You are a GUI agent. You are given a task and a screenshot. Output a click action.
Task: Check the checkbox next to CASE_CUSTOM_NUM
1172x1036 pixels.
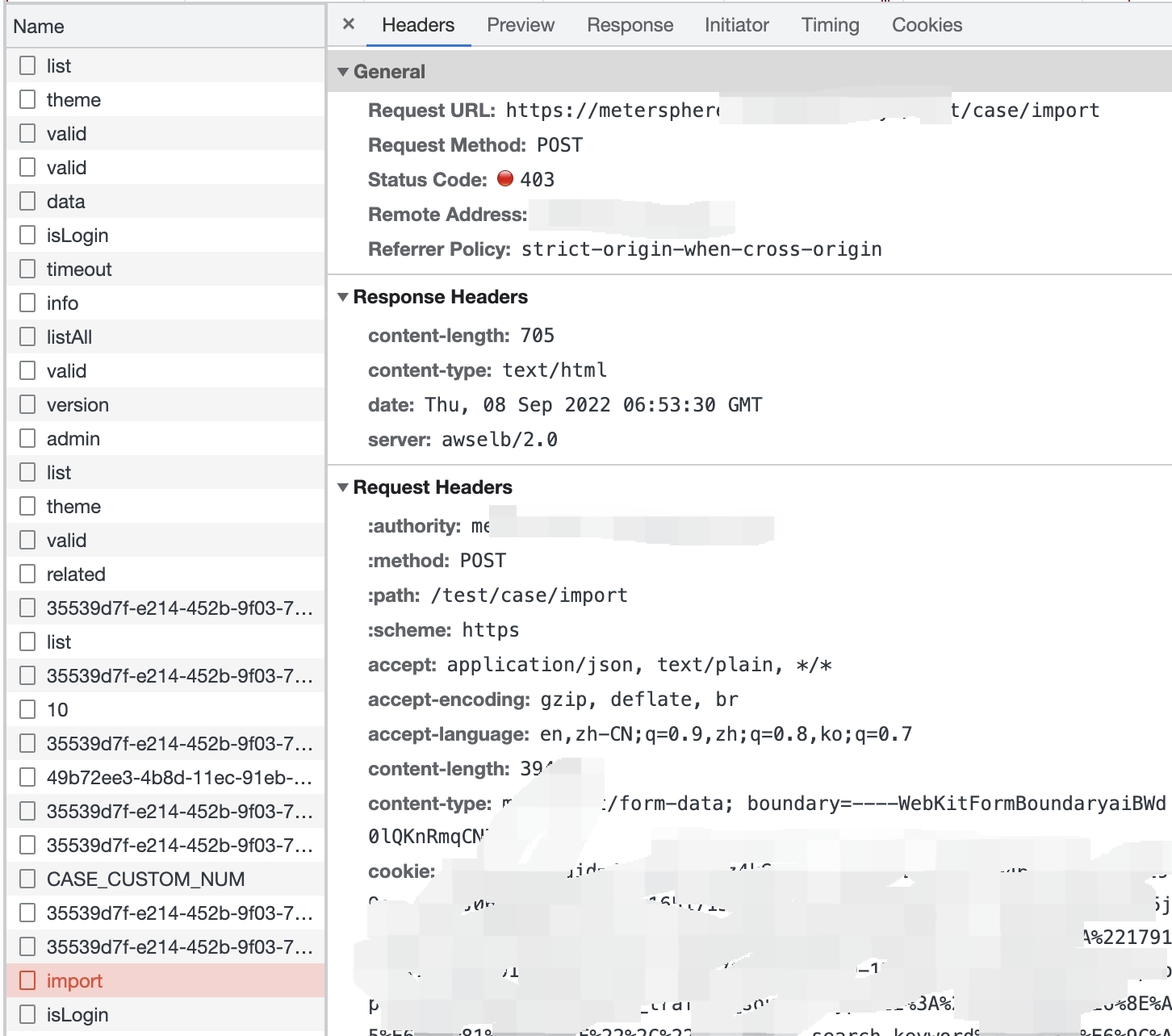27,879
